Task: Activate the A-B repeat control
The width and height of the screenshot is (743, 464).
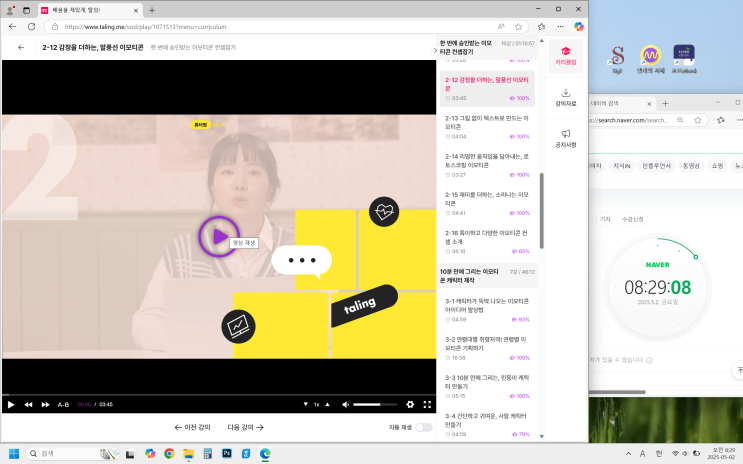Action: [x=63, y=404]
